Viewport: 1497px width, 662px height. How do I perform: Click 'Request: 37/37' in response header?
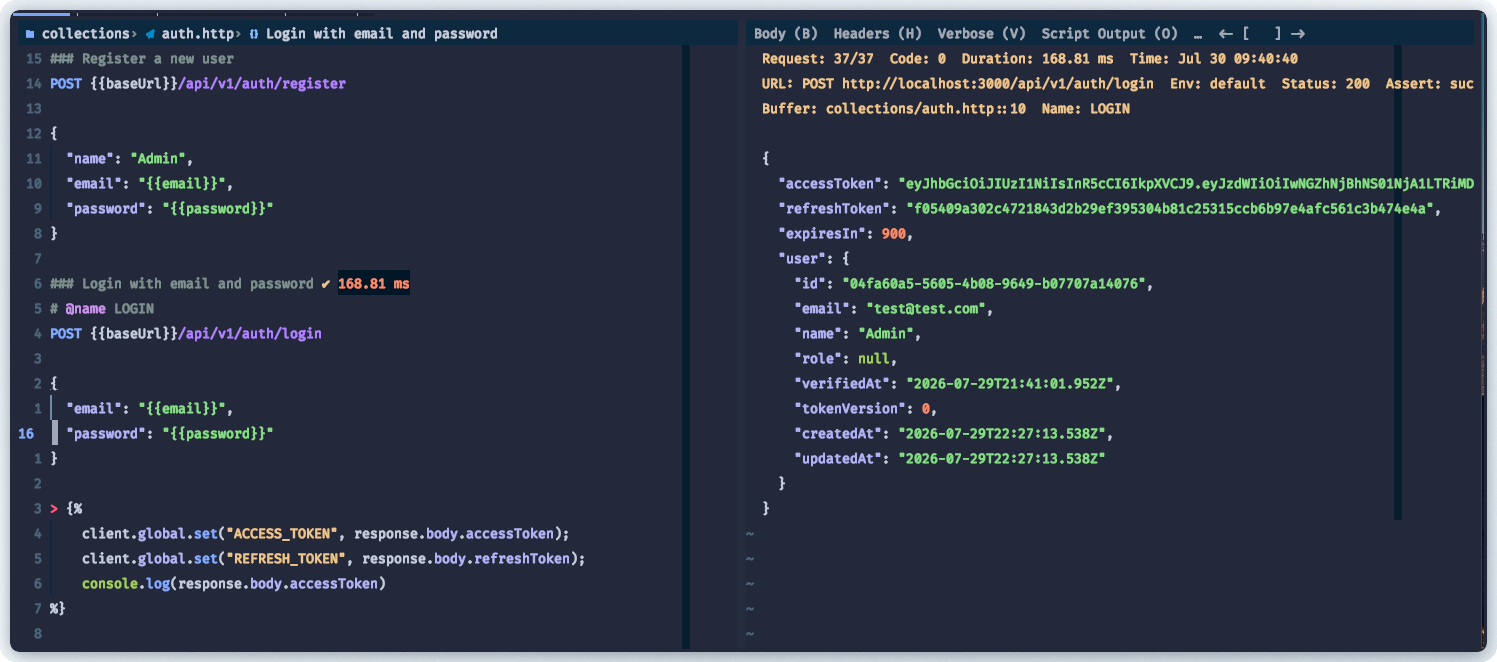pyautogui.click(x=818, y=59)
